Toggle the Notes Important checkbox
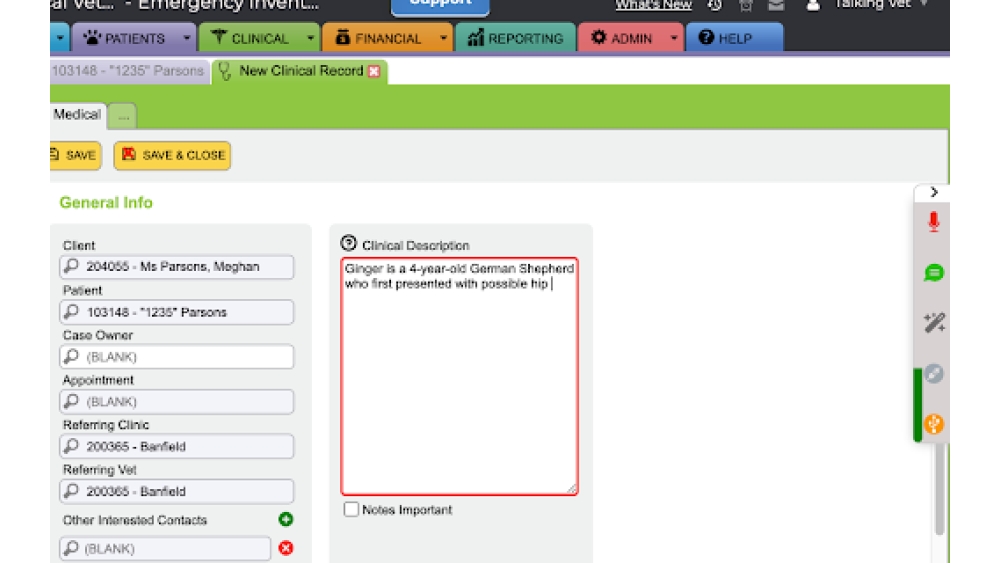This screenshot has width=1000, height=563. 351,509
